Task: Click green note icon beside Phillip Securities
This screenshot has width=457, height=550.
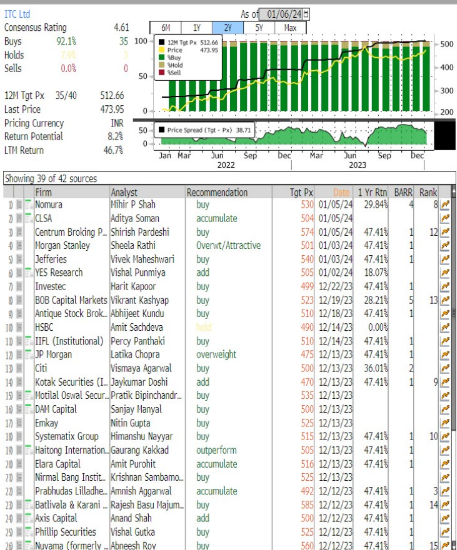Action: click(28, 532)
